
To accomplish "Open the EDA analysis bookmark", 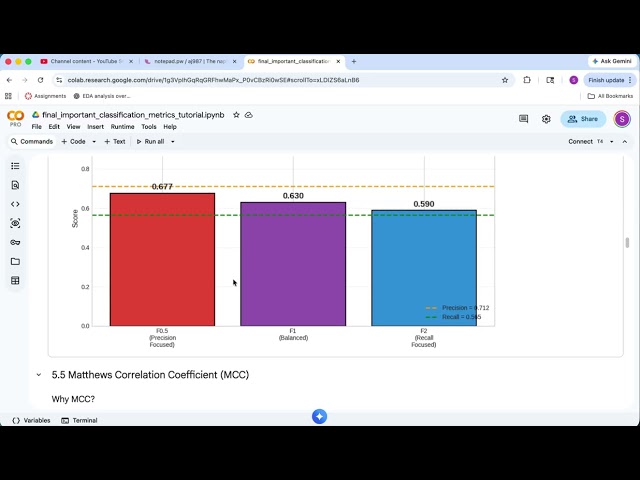I will pyautogui.click(x=102, y=96).
